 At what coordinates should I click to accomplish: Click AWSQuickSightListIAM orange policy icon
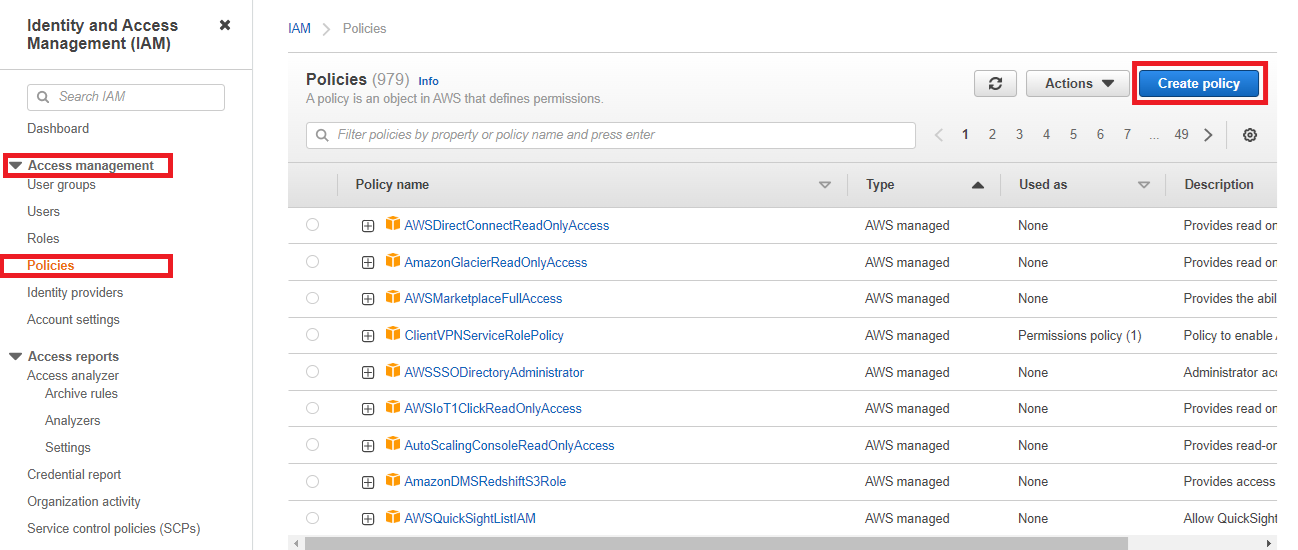[x=393, y=517]
